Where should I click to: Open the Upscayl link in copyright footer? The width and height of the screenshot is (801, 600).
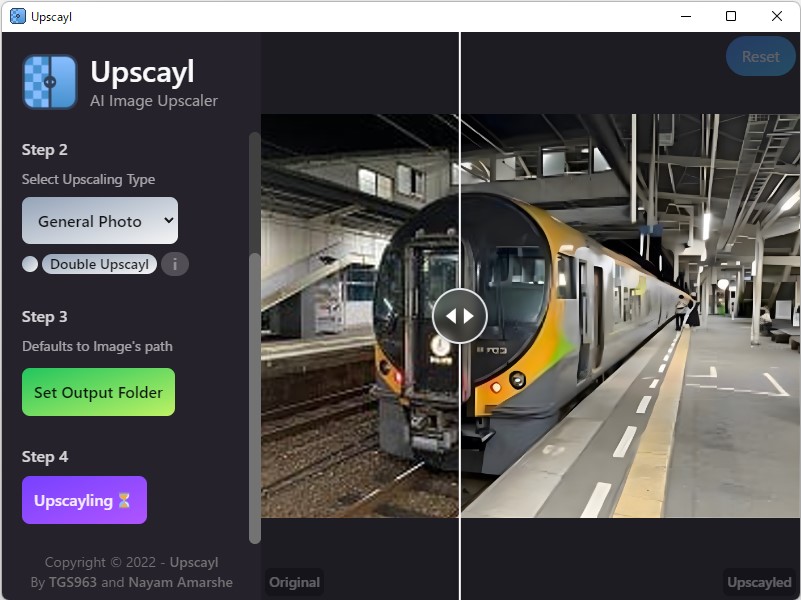[194, 562]
